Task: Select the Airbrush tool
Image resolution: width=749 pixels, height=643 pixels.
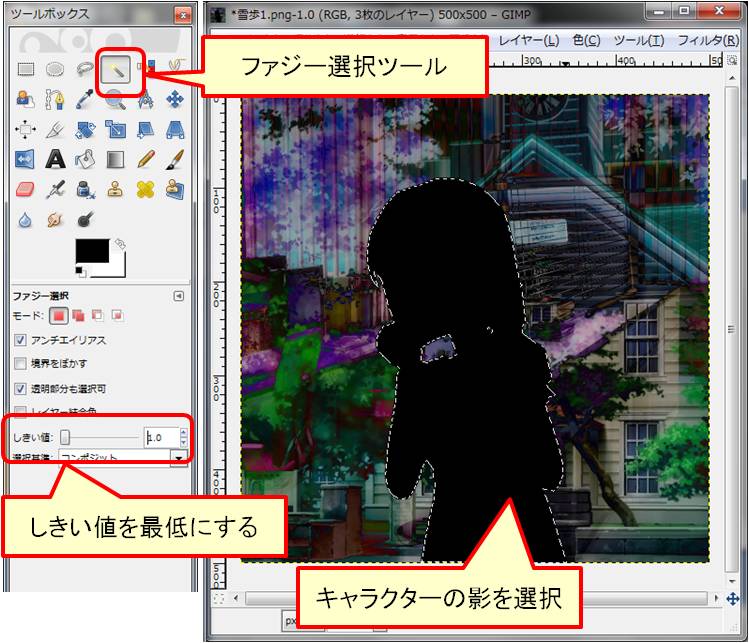Action: point(55,189)
